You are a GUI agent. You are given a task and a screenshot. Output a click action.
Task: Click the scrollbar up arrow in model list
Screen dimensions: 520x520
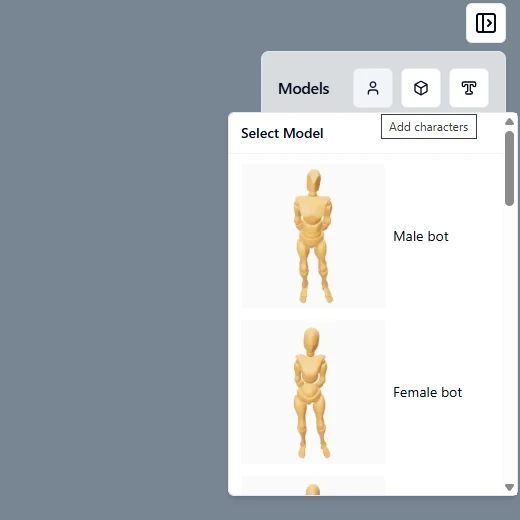click(509, 122)
